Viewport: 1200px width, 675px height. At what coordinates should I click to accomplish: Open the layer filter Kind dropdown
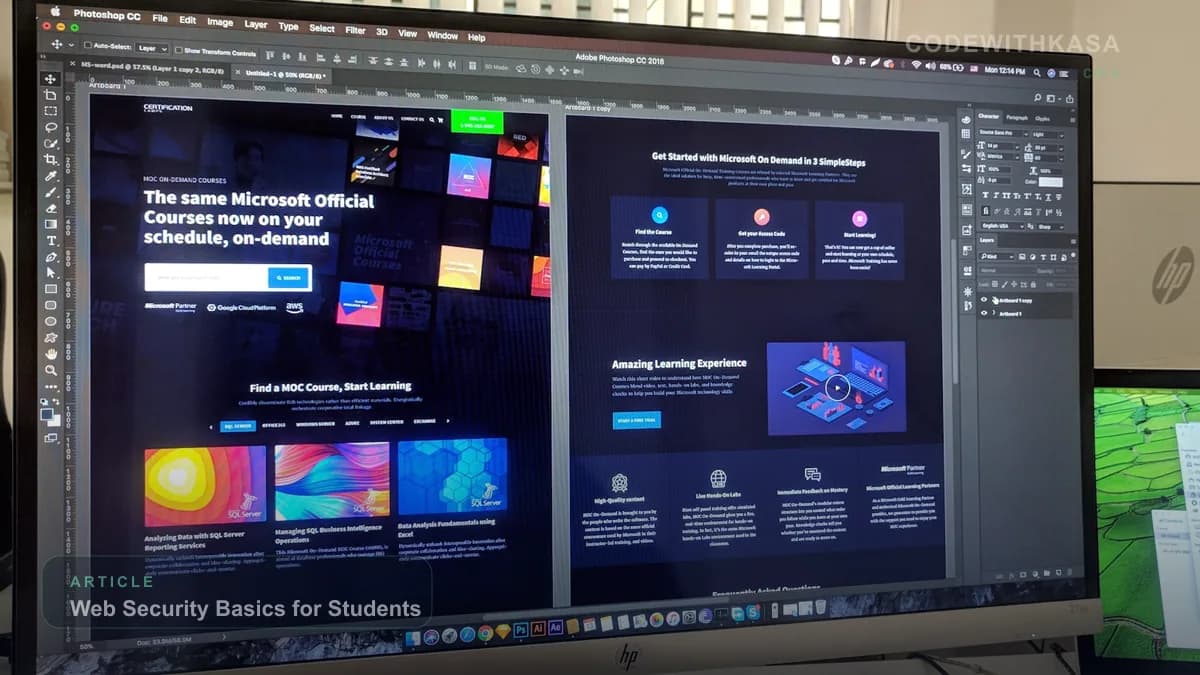click(x=997, y=256)
